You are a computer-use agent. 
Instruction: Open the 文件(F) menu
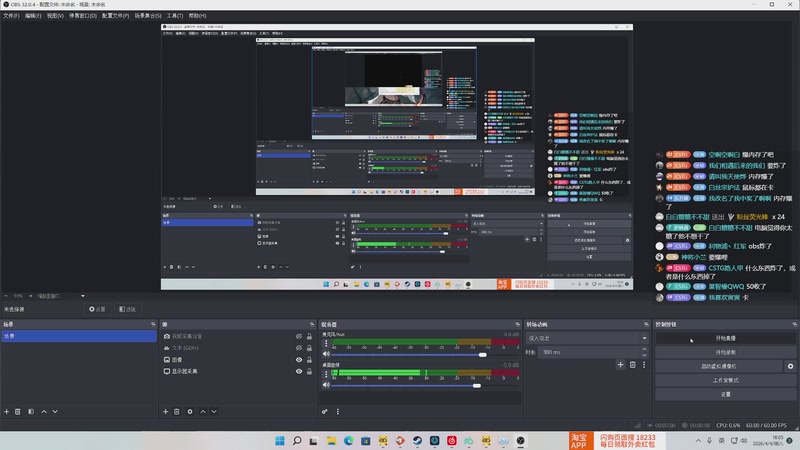coord(11,16)
